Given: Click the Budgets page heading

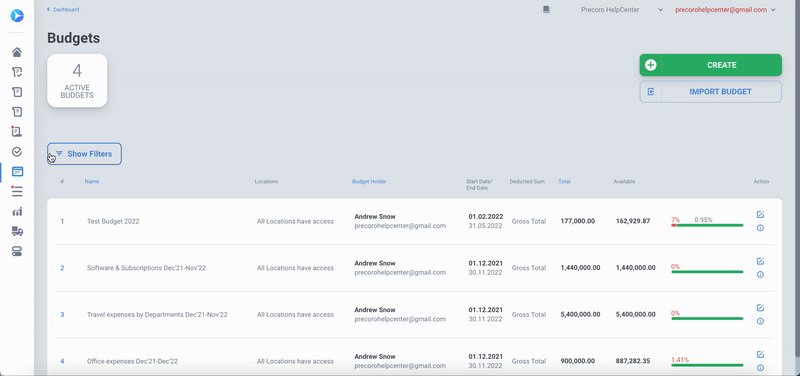Looking at the screenshot, I should (x=73, y=38).
